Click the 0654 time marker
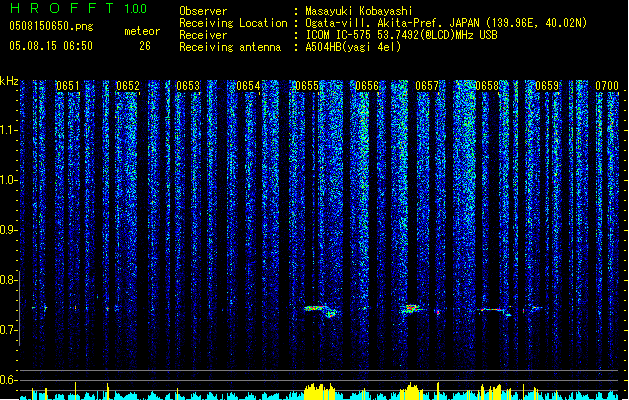 tap(248, 86)
